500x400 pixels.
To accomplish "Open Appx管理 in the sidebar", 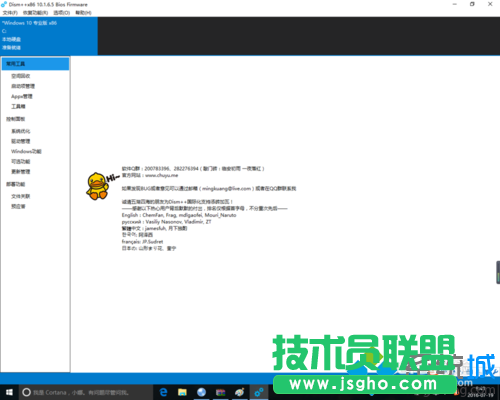I will [x=22, y=96].
